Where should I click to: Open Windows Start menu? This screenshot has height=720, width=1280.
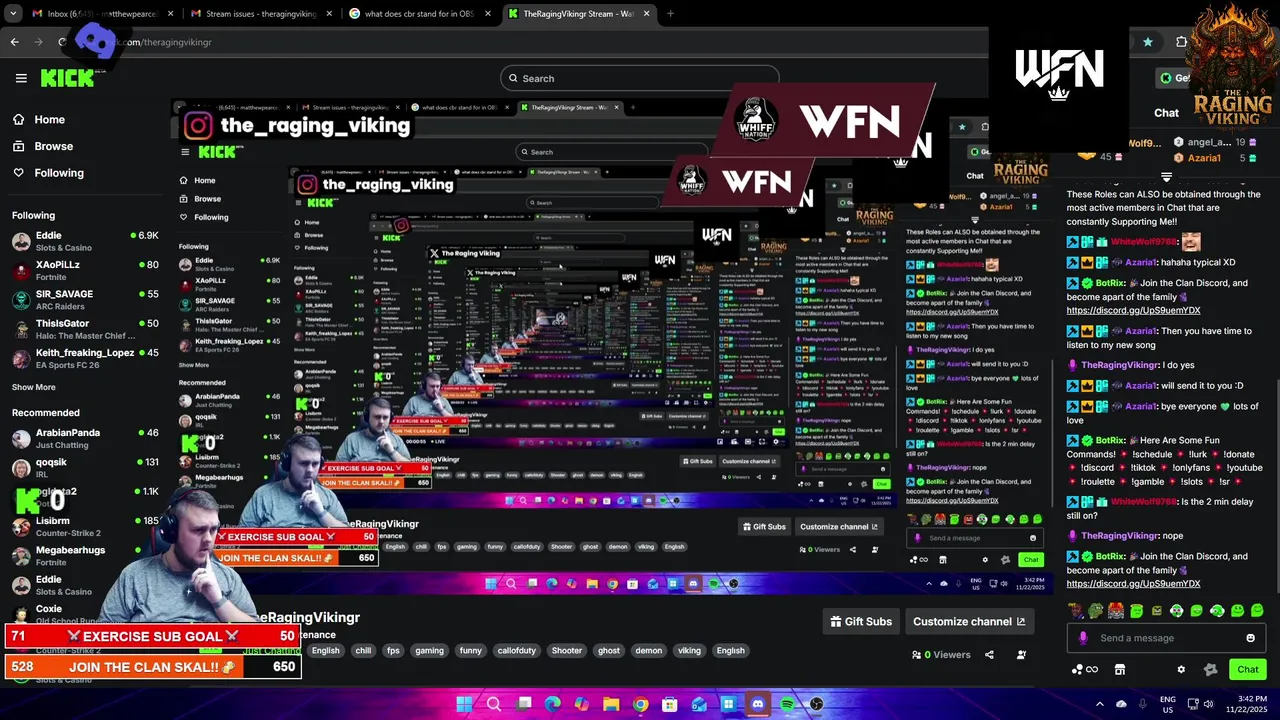point(464,704)
